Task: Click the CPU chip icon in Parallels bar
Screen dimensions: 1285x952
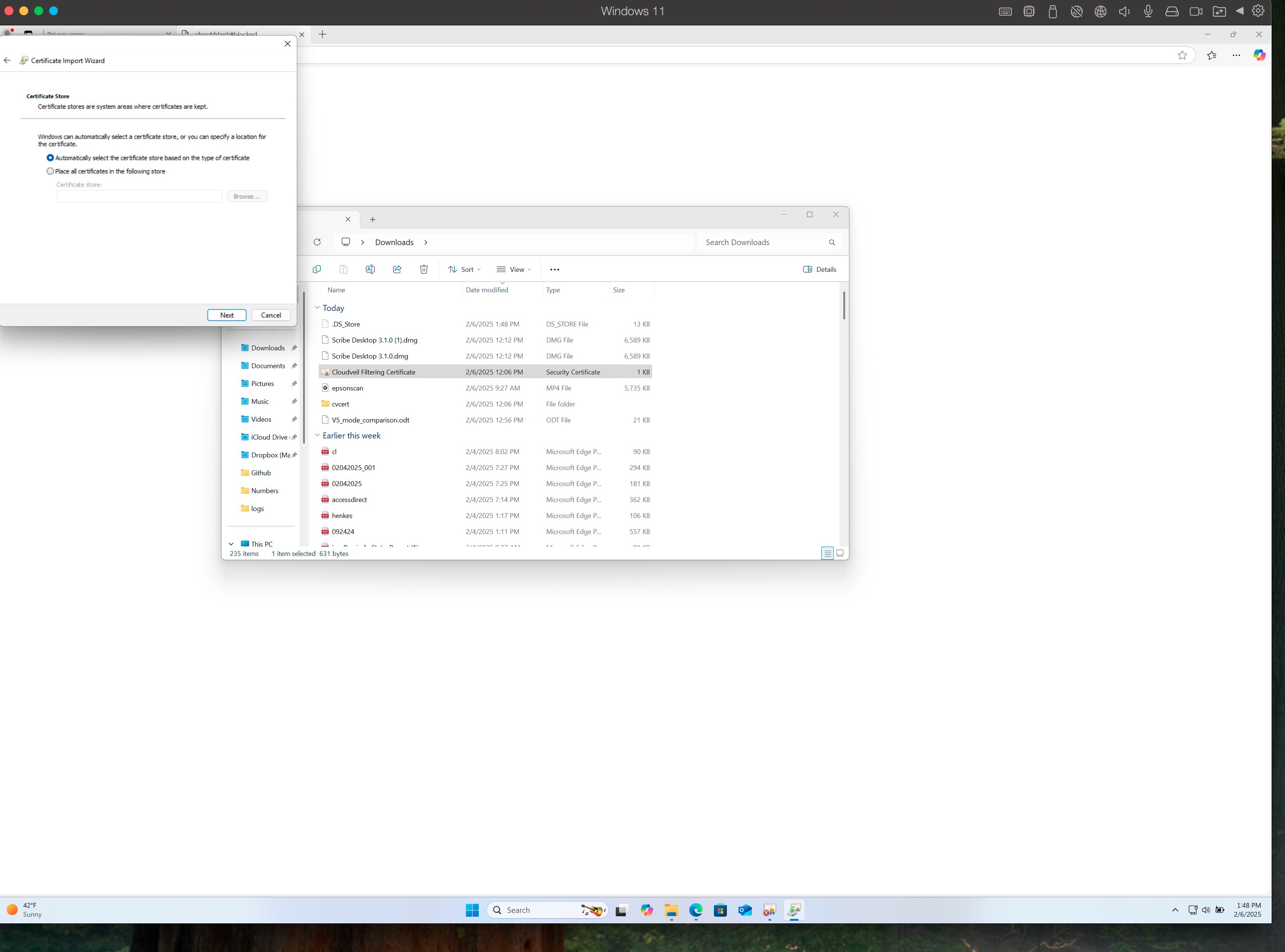Action: pos(1029,12)
